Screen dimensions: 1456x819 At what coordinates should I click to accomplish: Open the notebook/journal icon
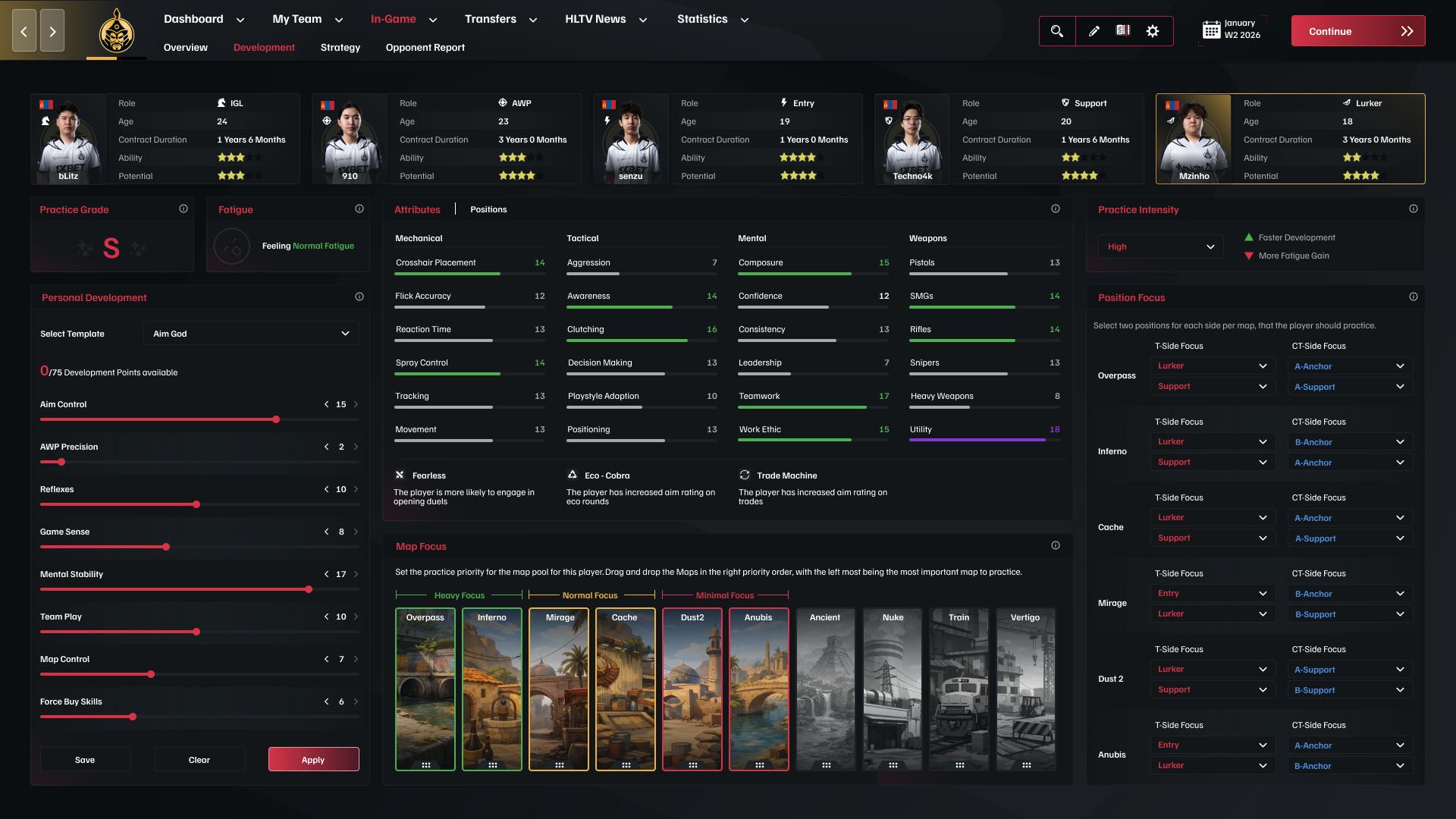[1123, 31]
